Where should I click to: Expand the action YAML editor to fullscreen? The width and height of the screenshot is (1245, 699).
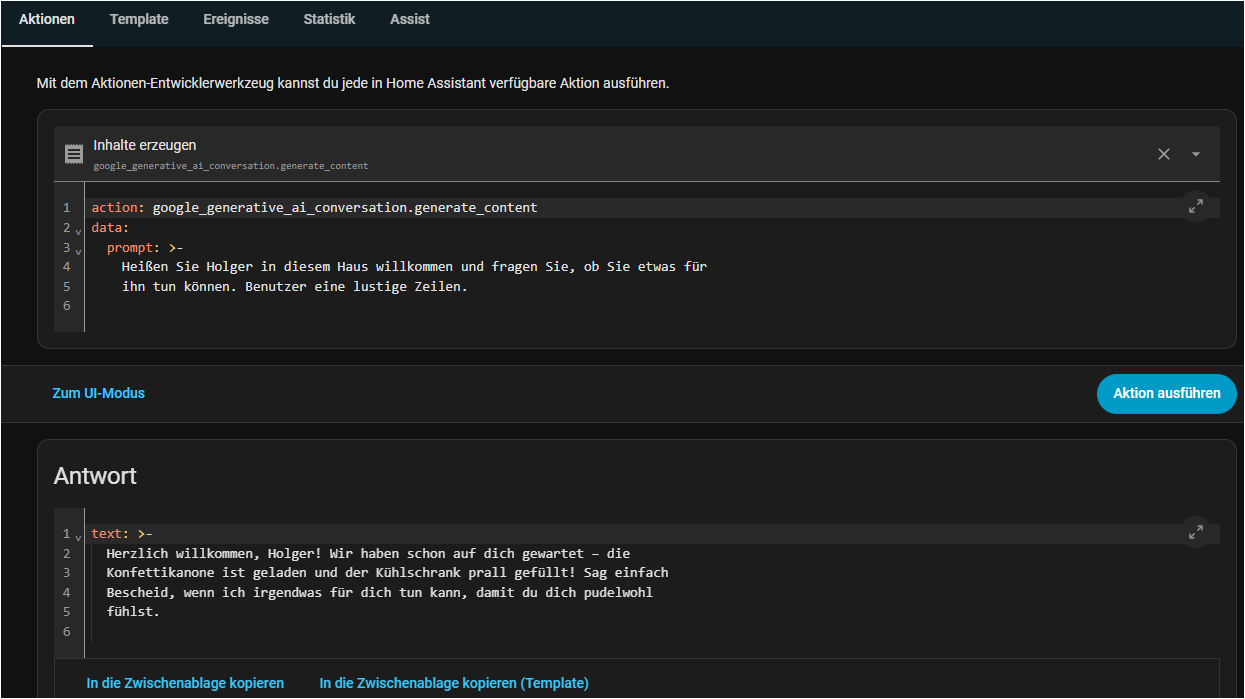tap(1196, 206)
